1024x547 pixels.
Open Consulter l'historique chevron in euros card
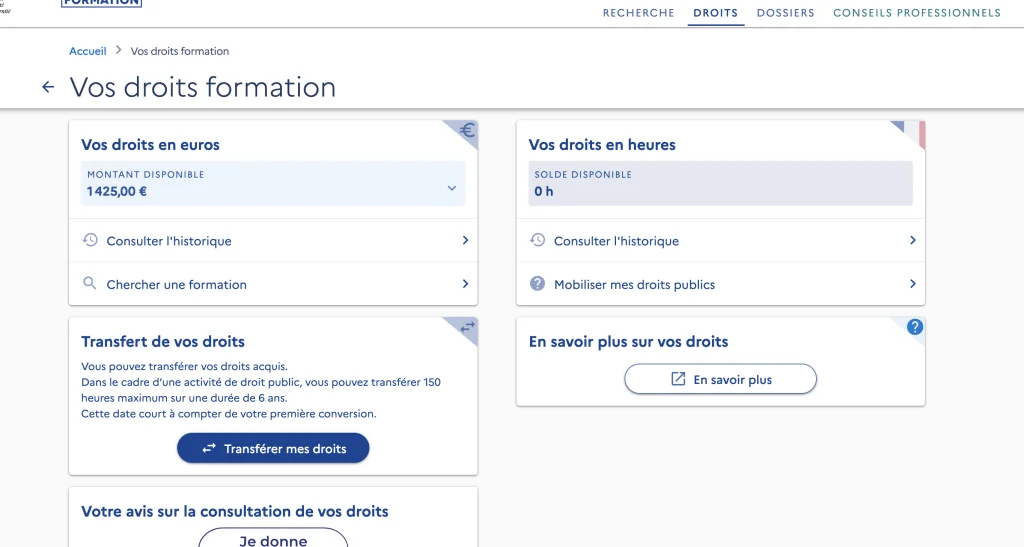coord(465,241)
